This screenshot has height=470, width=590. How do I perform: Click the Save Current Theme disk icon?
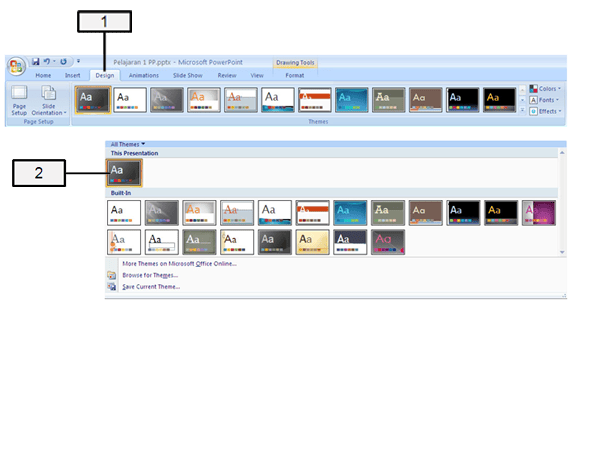tap(112, 287)
